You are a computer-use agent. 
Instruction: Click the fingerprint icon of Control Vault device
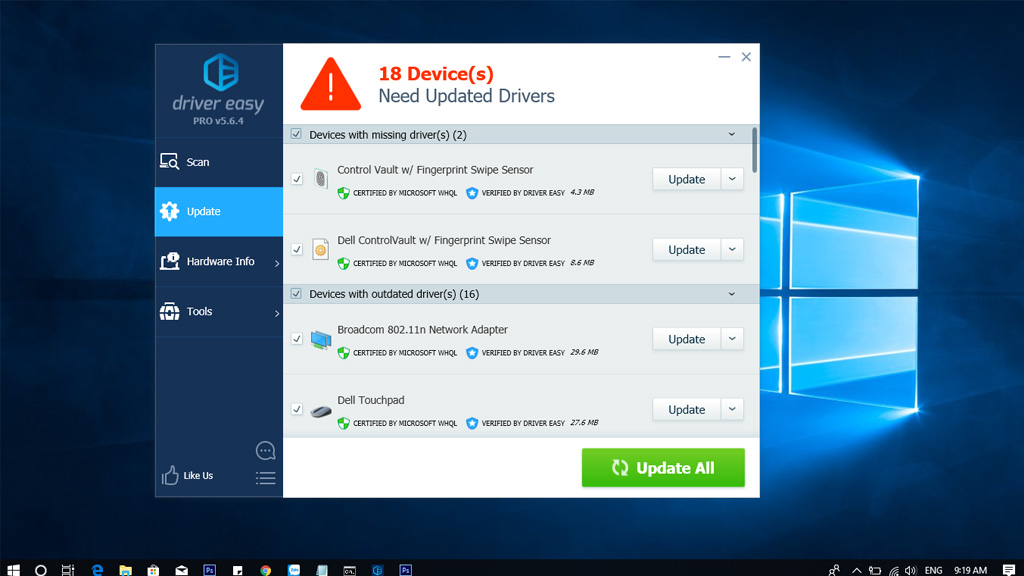click(x=321, y=178)
